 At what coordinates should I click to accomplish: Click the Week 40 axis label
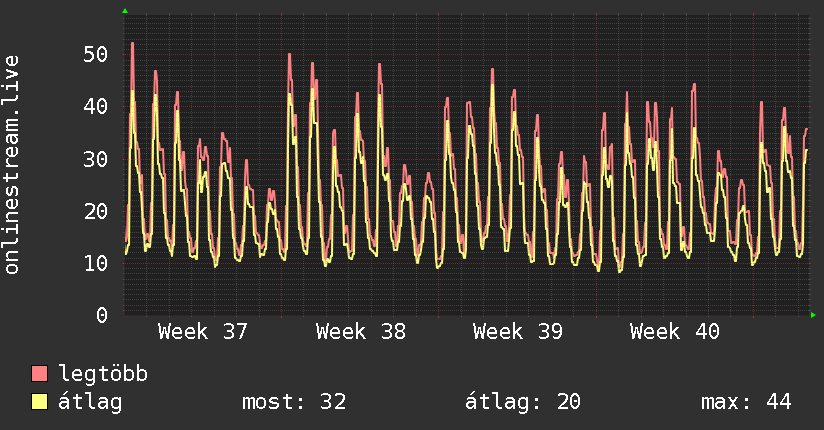pos(675,332)
